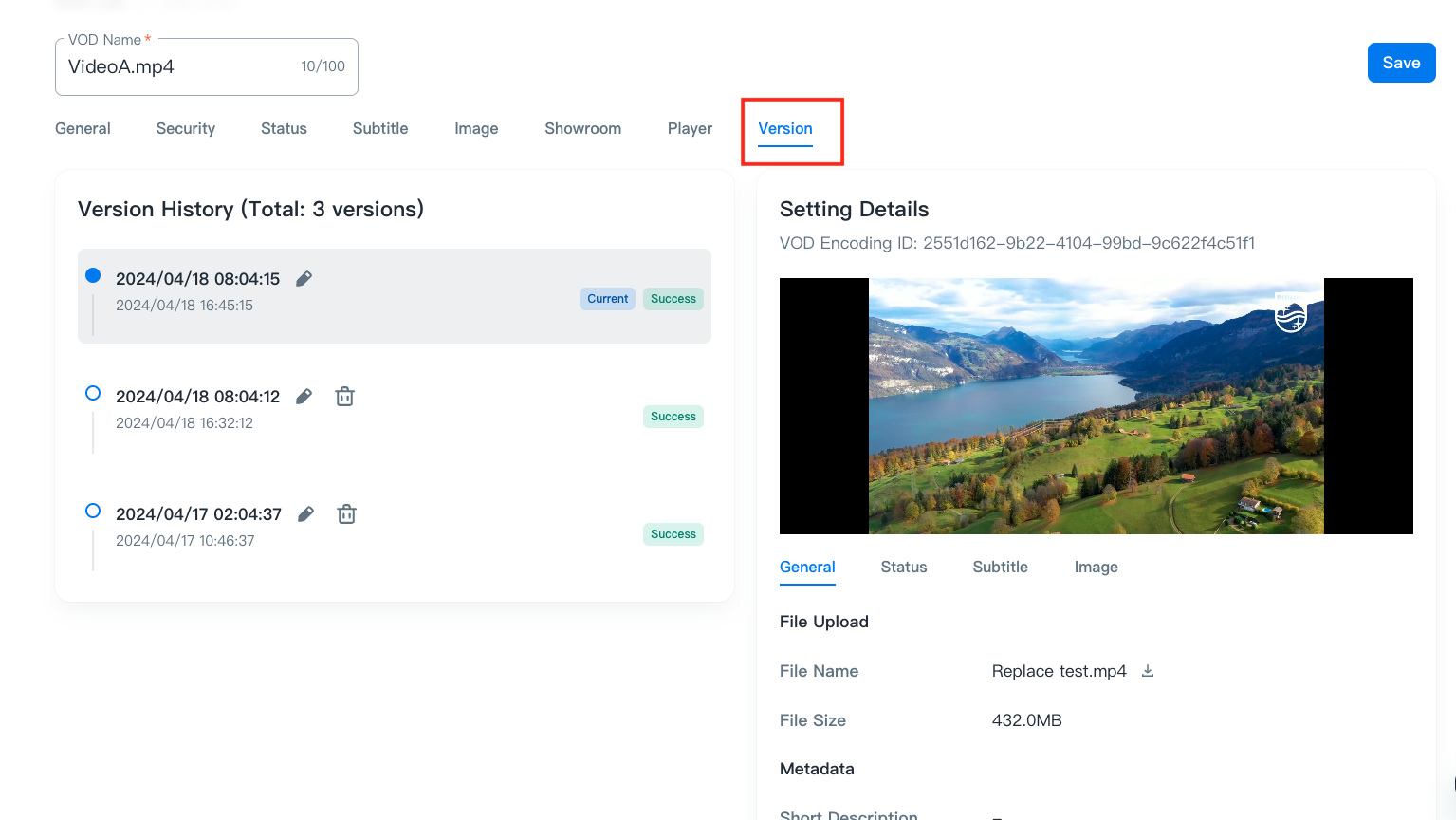Download the Replace test.mp4 file
The width and height of the screenshot is (1456, 820).
[x=1147, y=671]
